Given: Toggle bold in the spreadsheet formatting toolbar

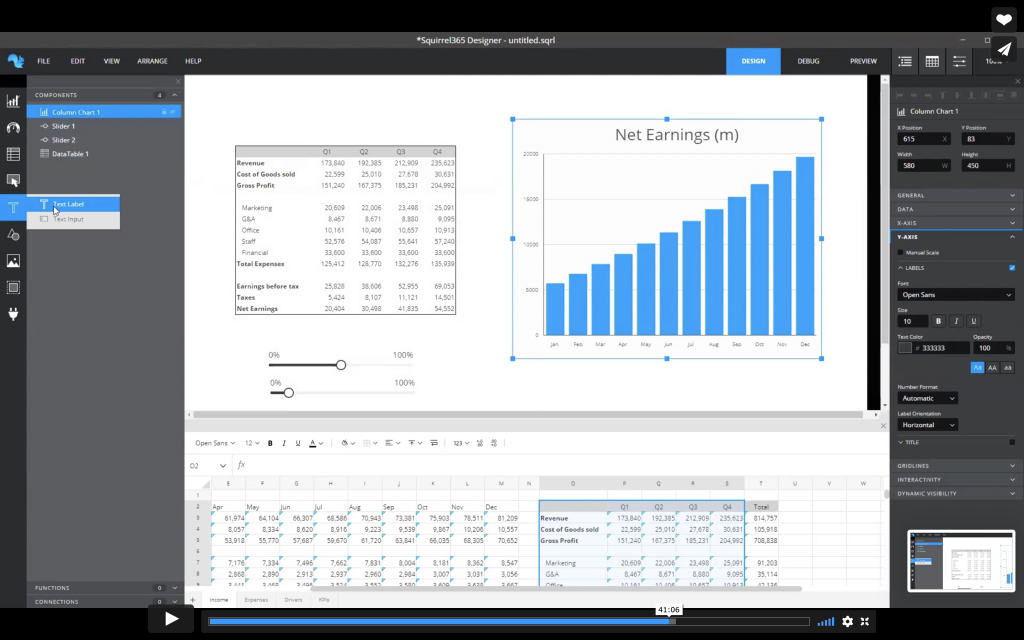Looking at the screenshot, I should 269,442.
